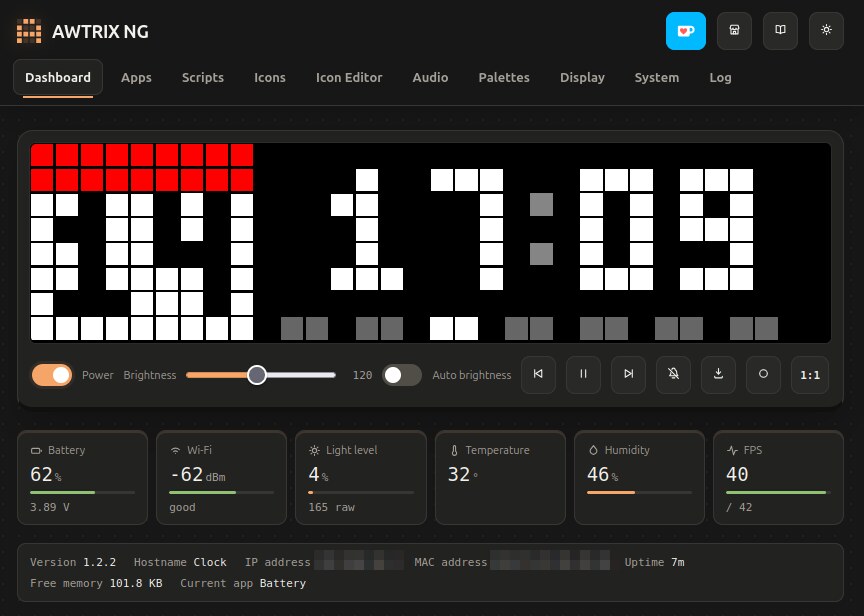Click the thermometer icon beside Temperature
864x616 pixels.
(454, 451)
